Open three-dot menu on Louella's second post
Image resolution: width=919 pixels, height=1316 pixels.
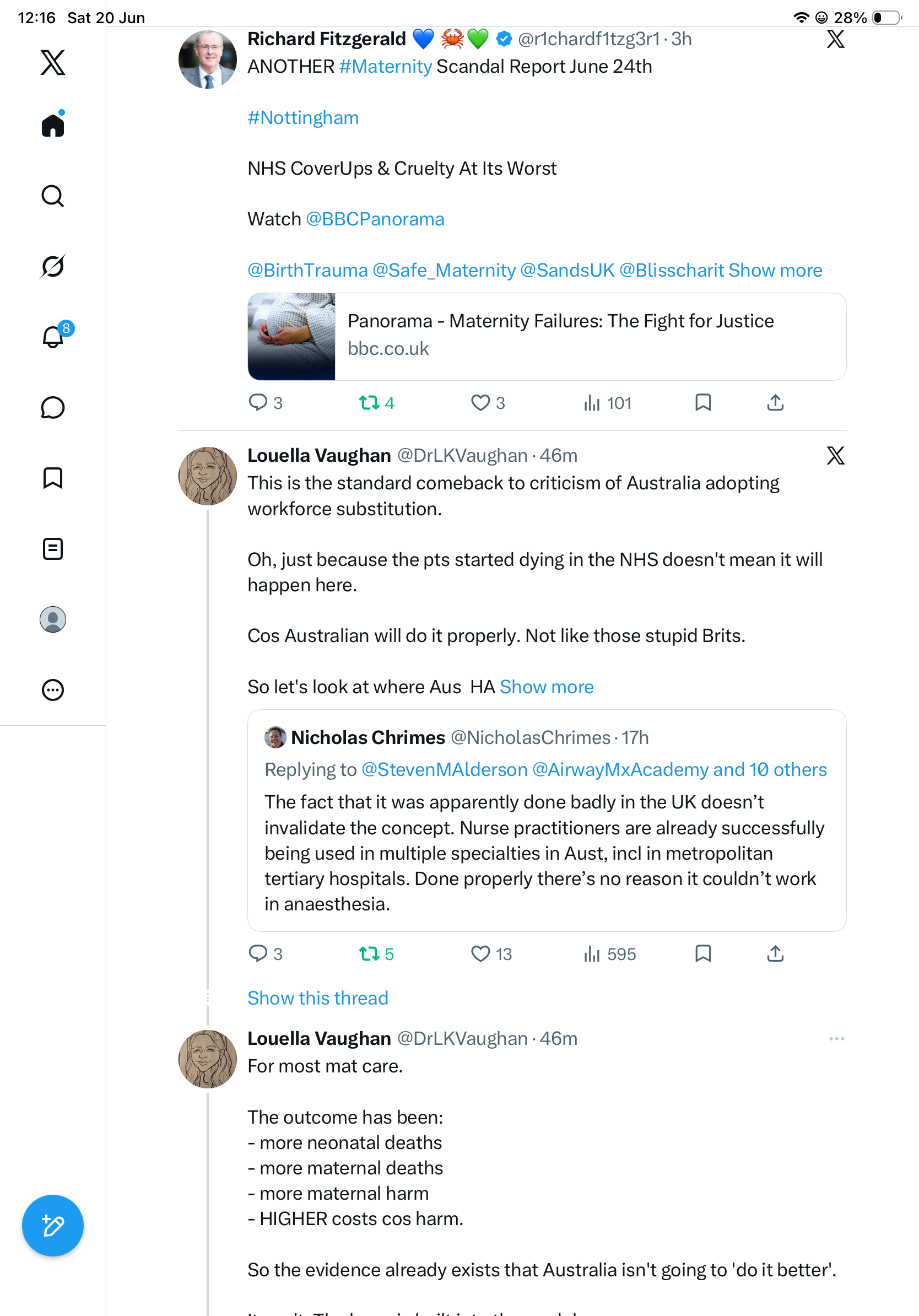836,1039
